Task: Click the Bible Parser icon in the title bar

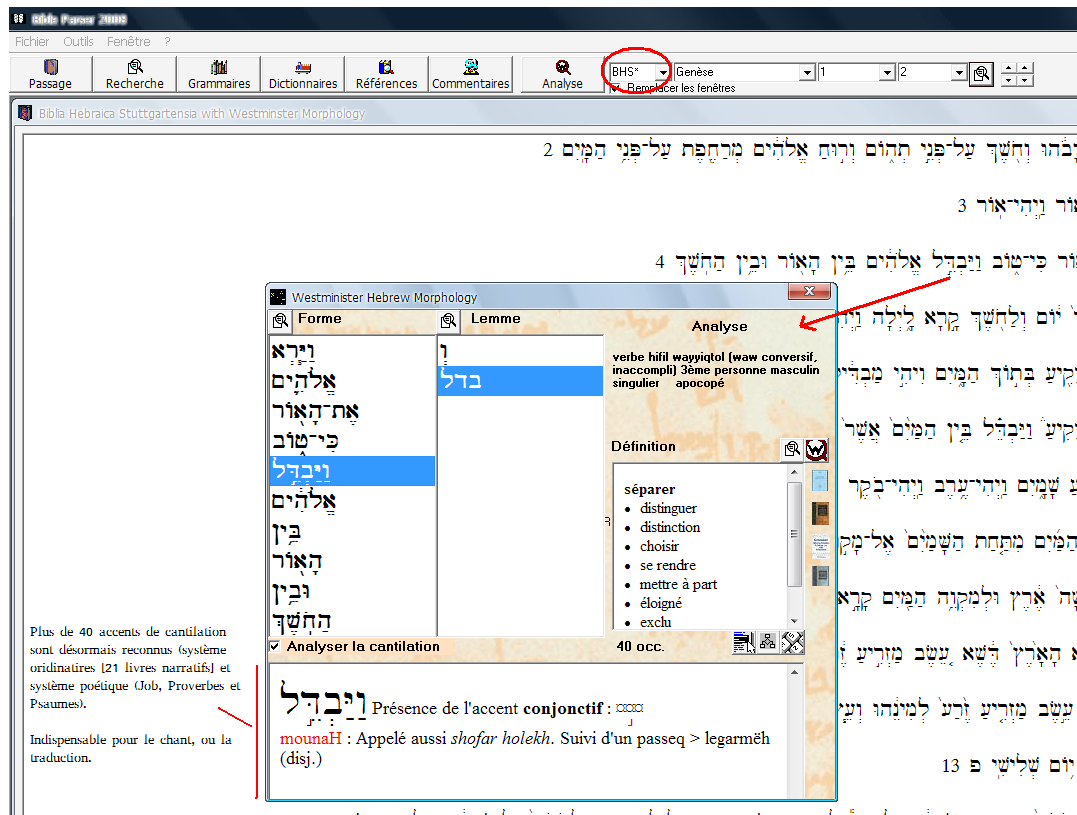Action: pyautogui.click(x=19, y=19)
